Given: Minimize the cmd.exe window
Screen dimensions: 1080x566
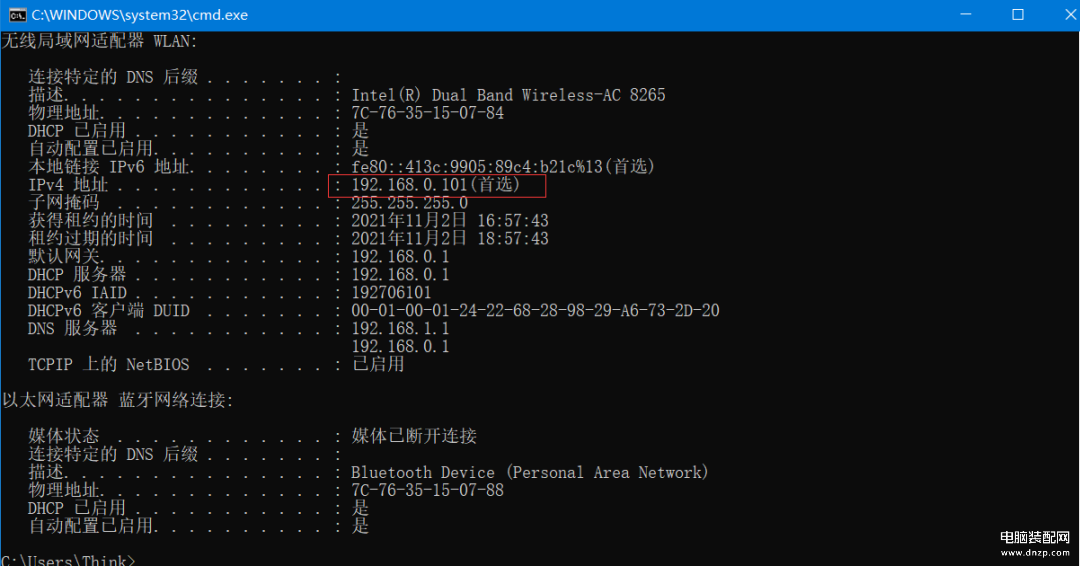Looking at the screenshot, I should [966, 14].
